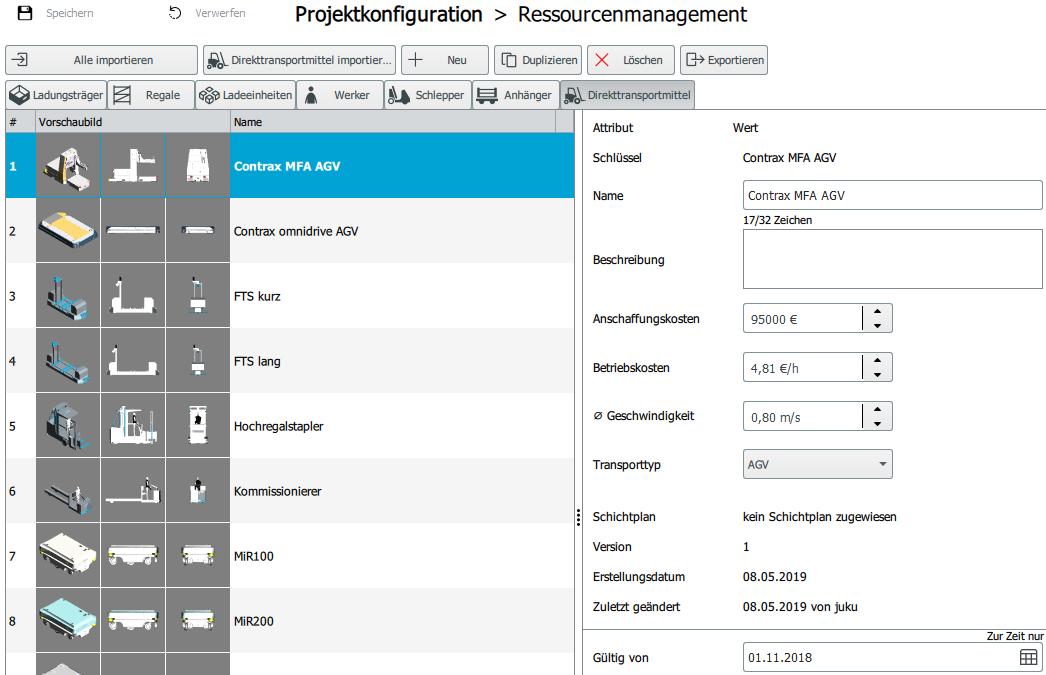The image size is (1046, 675).
Task: Decrease Anschaffungskosten with down arrow
Action: click(877, 326)
